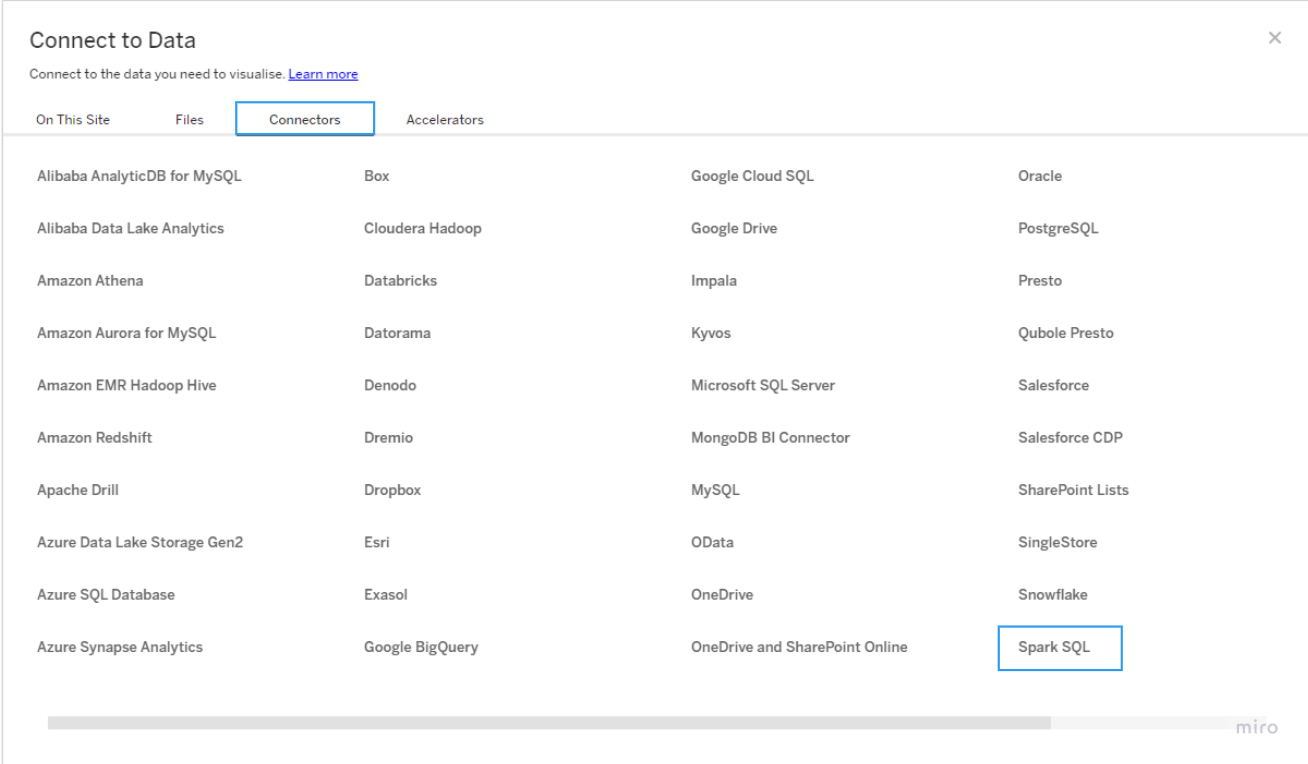Viewport: 1308px width, 764px height.
Task: Pick the Snowflake connector
Action: (x=1053, y=594)
